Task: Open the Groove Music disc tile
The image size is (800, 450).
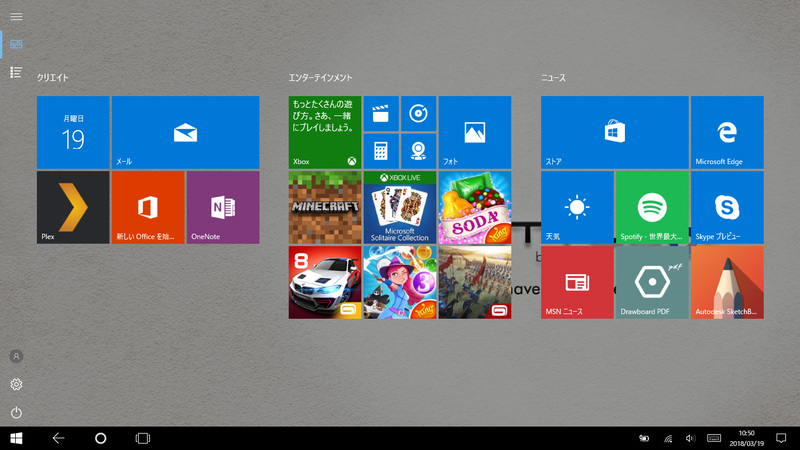Action: [418, 114]
